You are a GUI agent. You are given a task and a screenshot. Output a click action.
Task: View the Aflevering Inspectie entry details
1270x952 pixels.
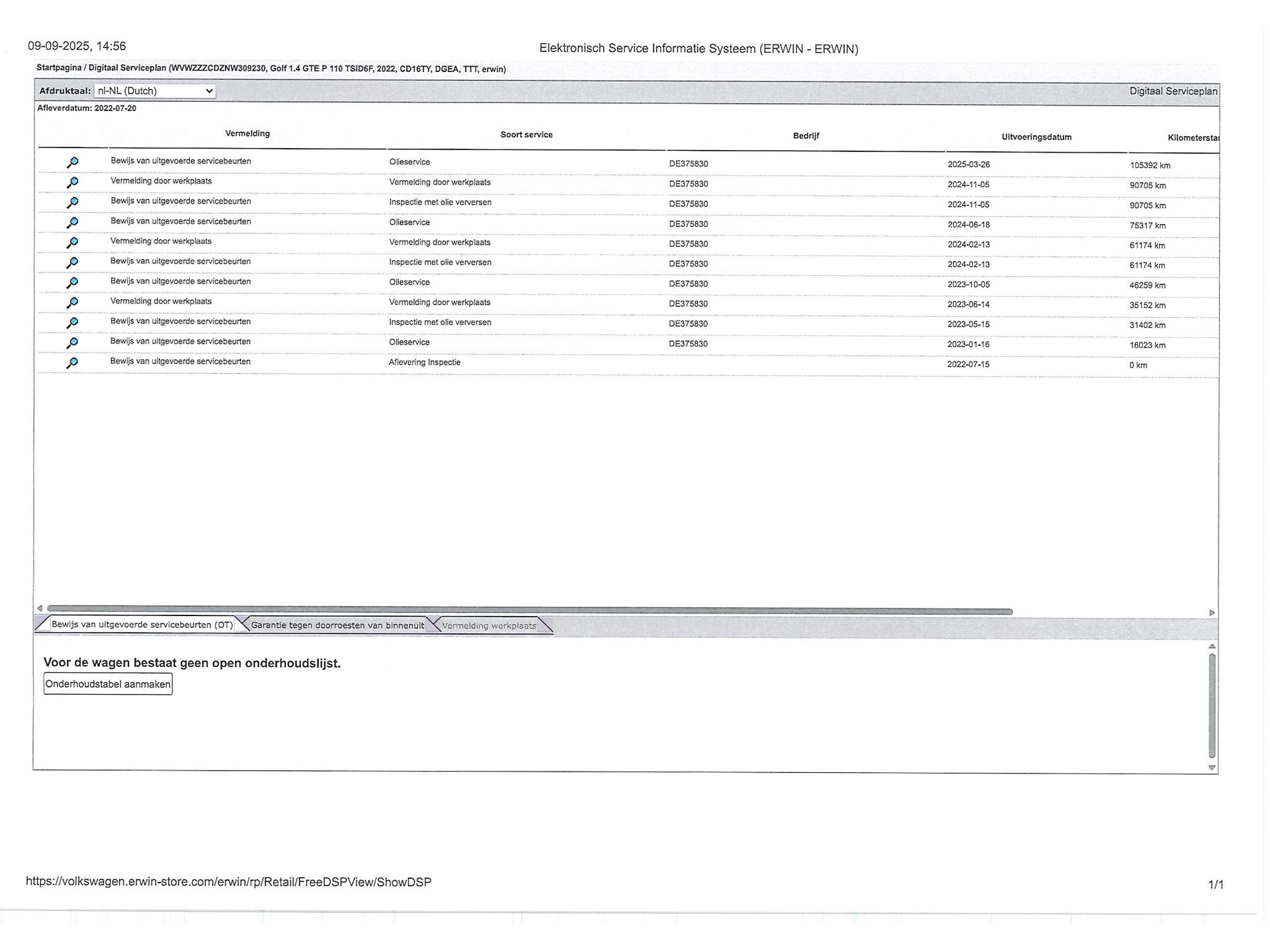click(73, 362)
